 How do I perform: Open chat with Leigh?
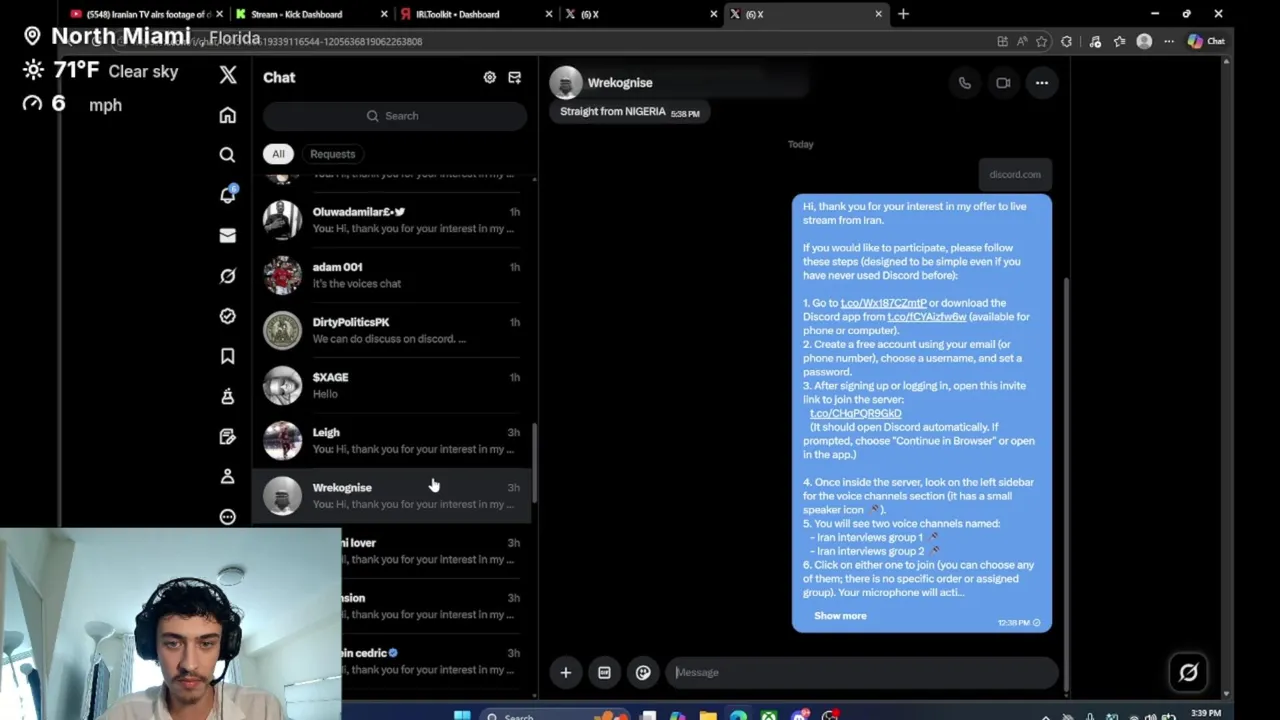(392, 440)
